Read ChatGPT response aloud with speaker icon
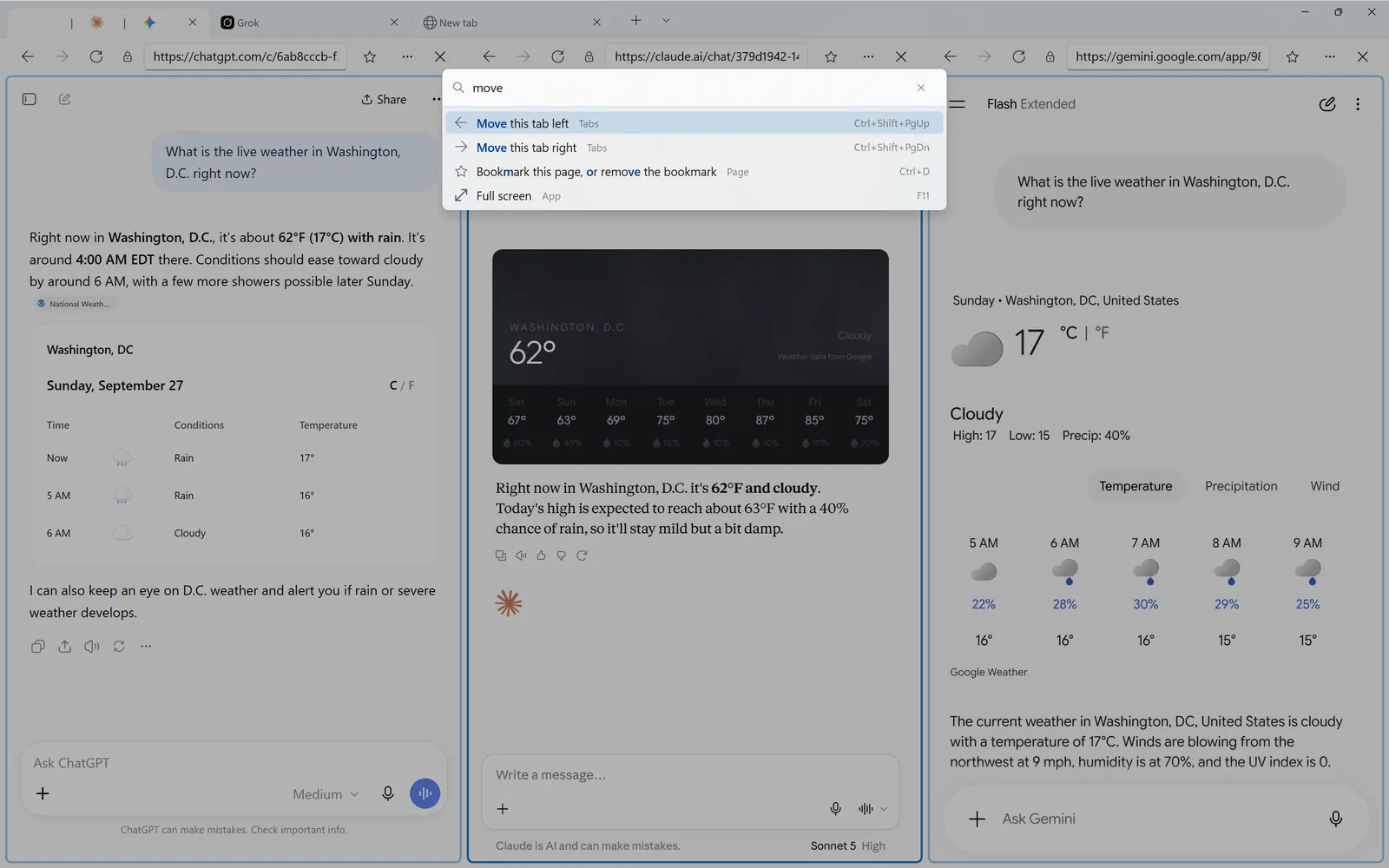Viewport: 1389px width, 868px height. click(x=92, y=646)
